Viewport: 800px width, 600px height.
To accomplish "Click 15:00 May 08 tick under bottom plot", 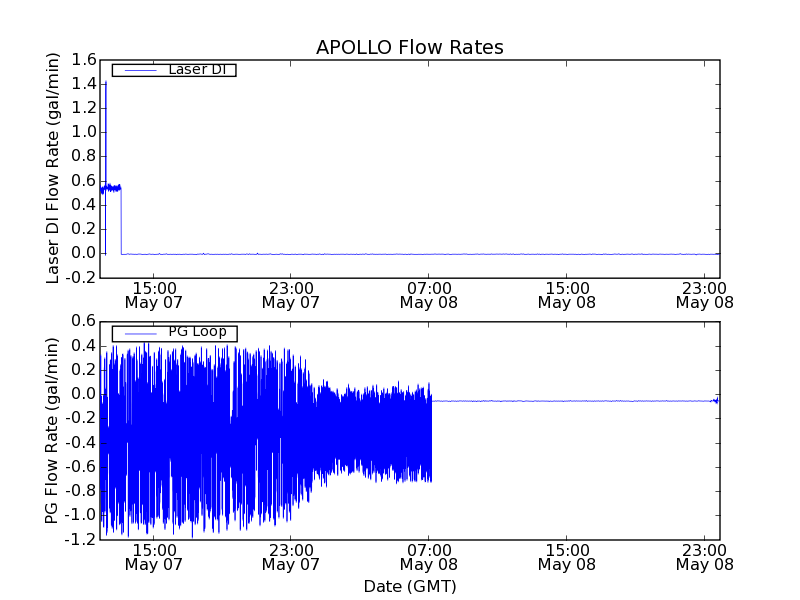I will point(566,556).
